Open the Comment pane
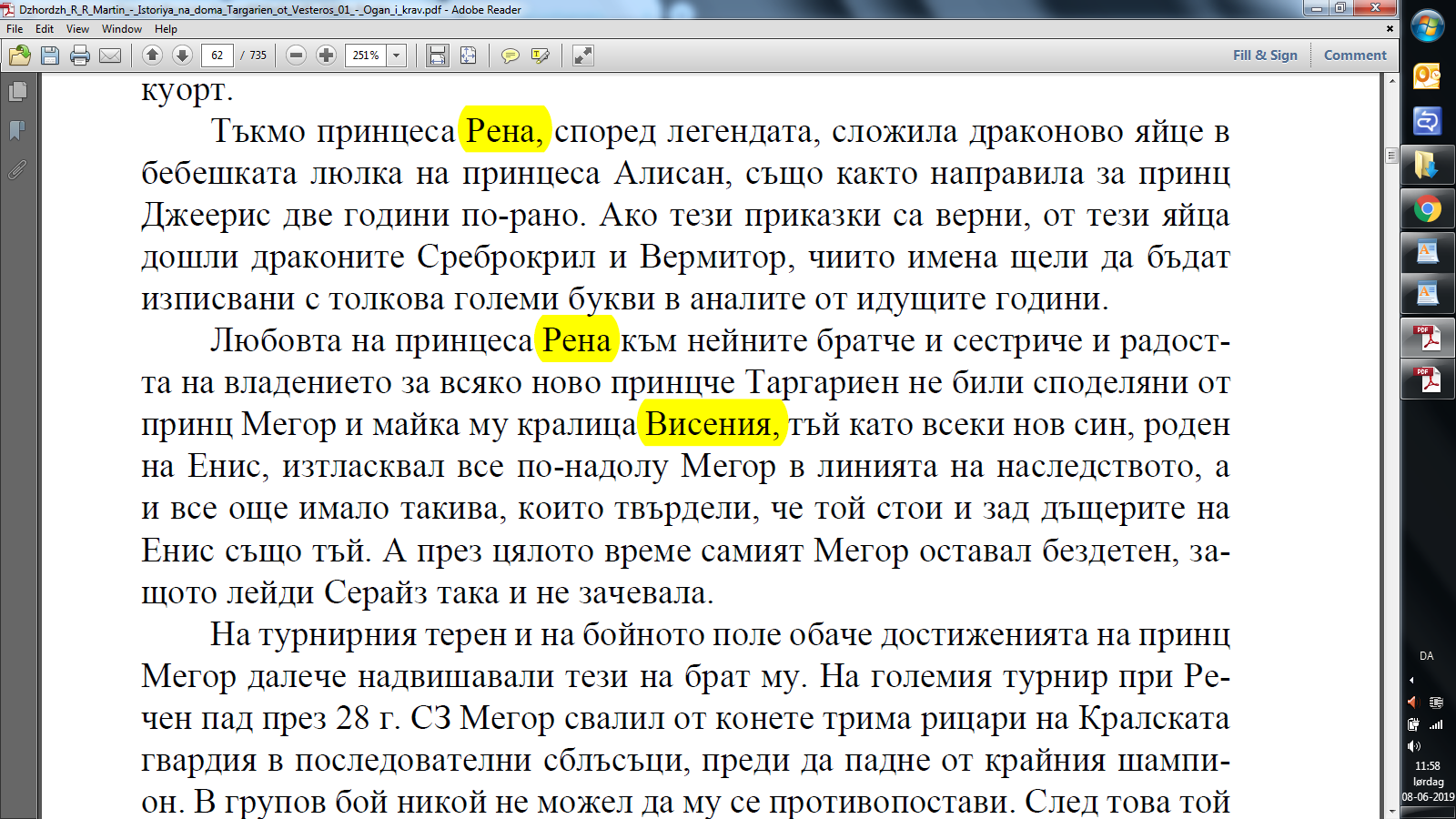 pyautogui.click(x=1355, y=56)
